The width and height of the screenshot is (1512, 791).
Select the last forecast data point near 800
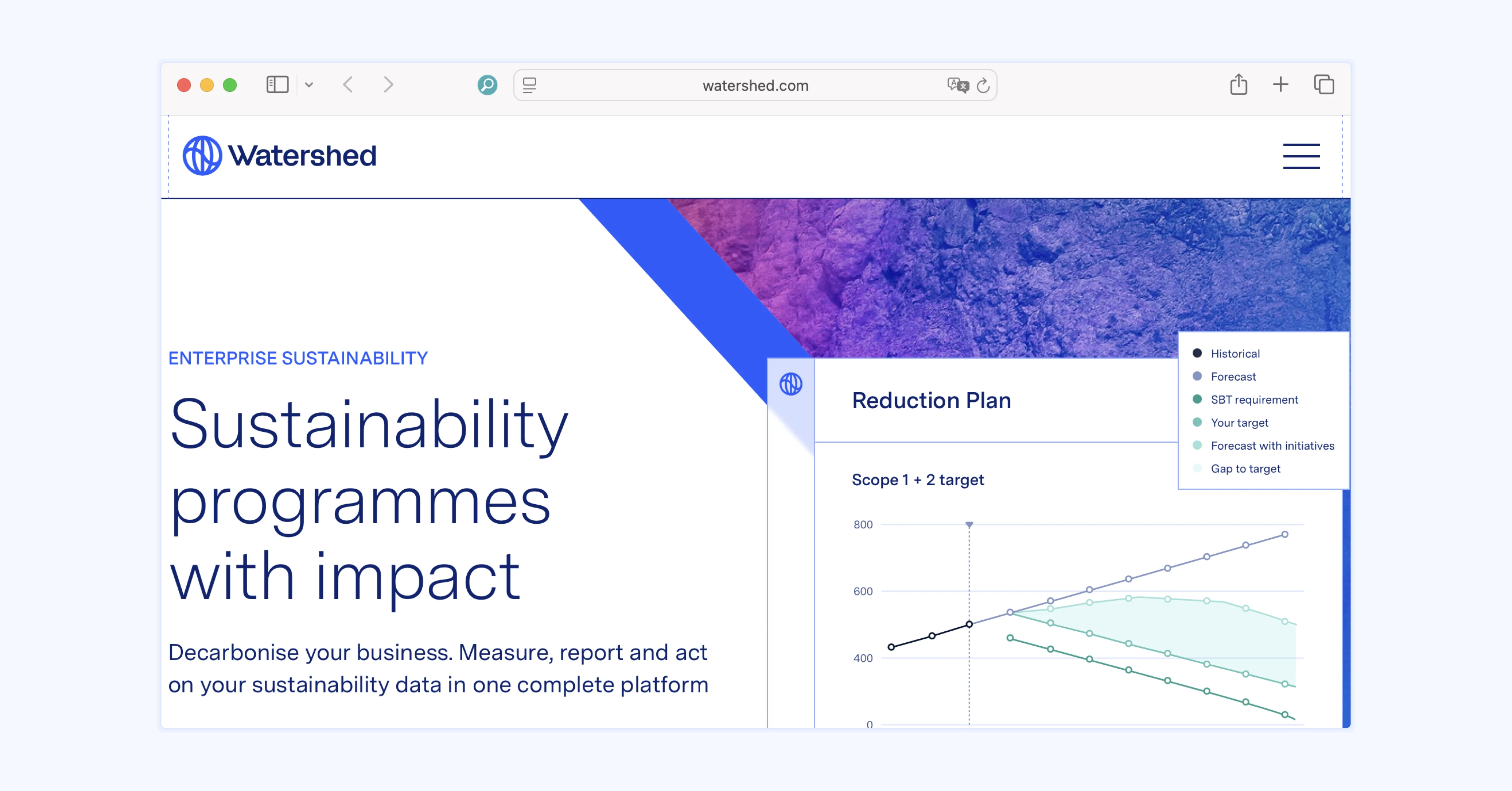[x=1285, y=535]
